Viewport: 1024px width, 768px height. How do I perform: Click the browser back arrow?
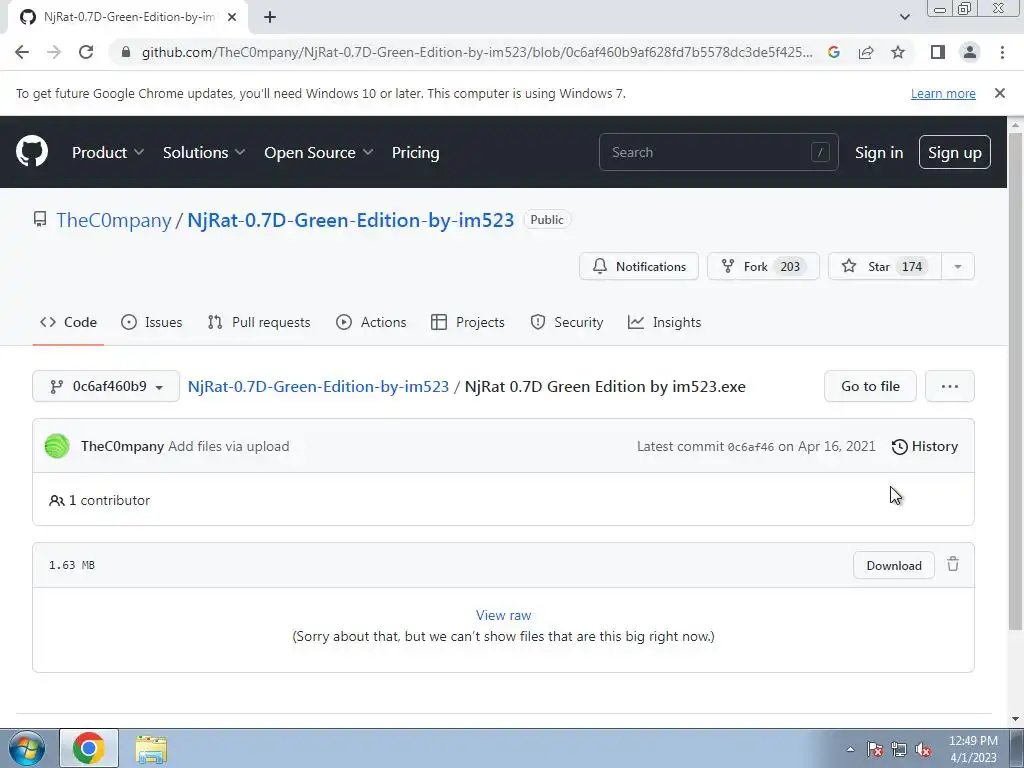point(22,52)
